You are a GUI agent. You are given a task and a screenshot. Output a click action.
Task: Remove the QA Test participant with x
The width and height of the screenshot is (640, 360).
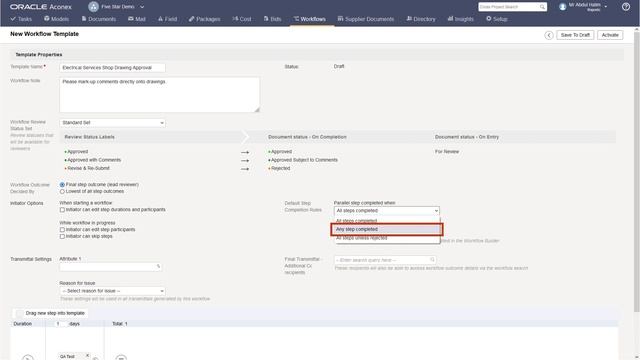(x=87, y=356)
